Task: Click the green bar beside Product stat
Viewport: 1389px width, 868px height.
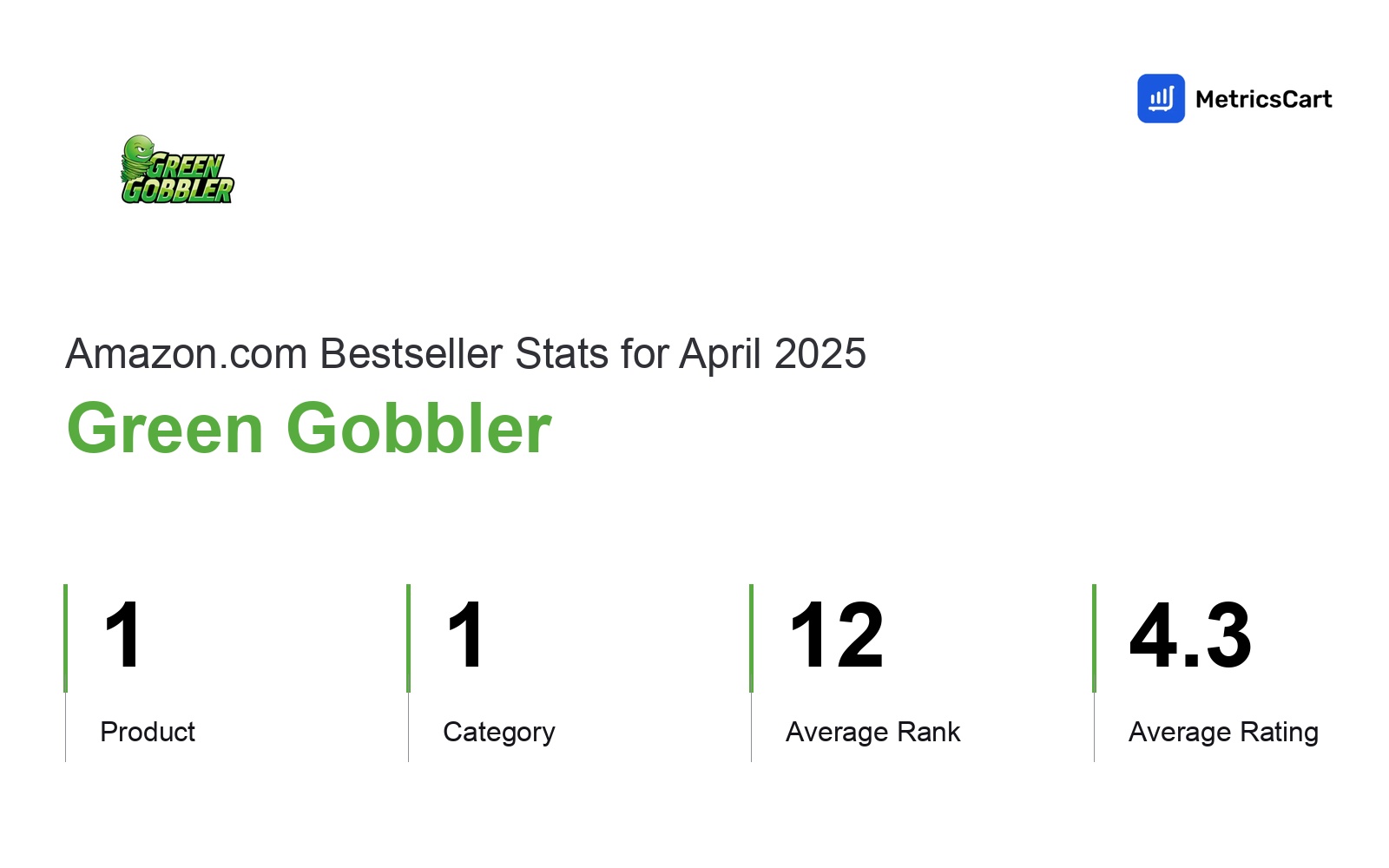Action: [65, 638]
